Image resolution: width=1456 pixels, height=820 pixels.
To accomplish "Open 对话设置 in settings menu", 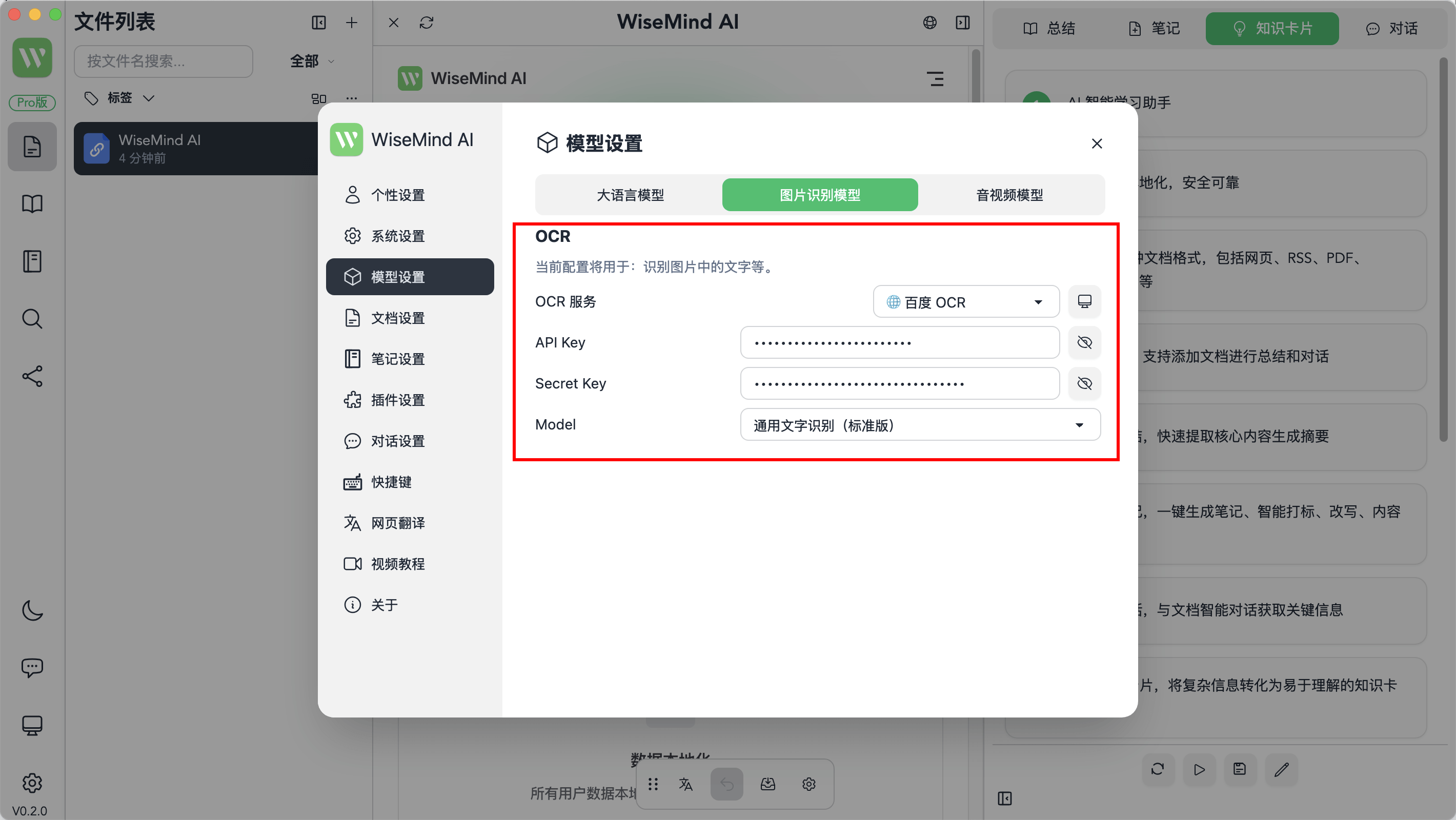I will point(410,441).
